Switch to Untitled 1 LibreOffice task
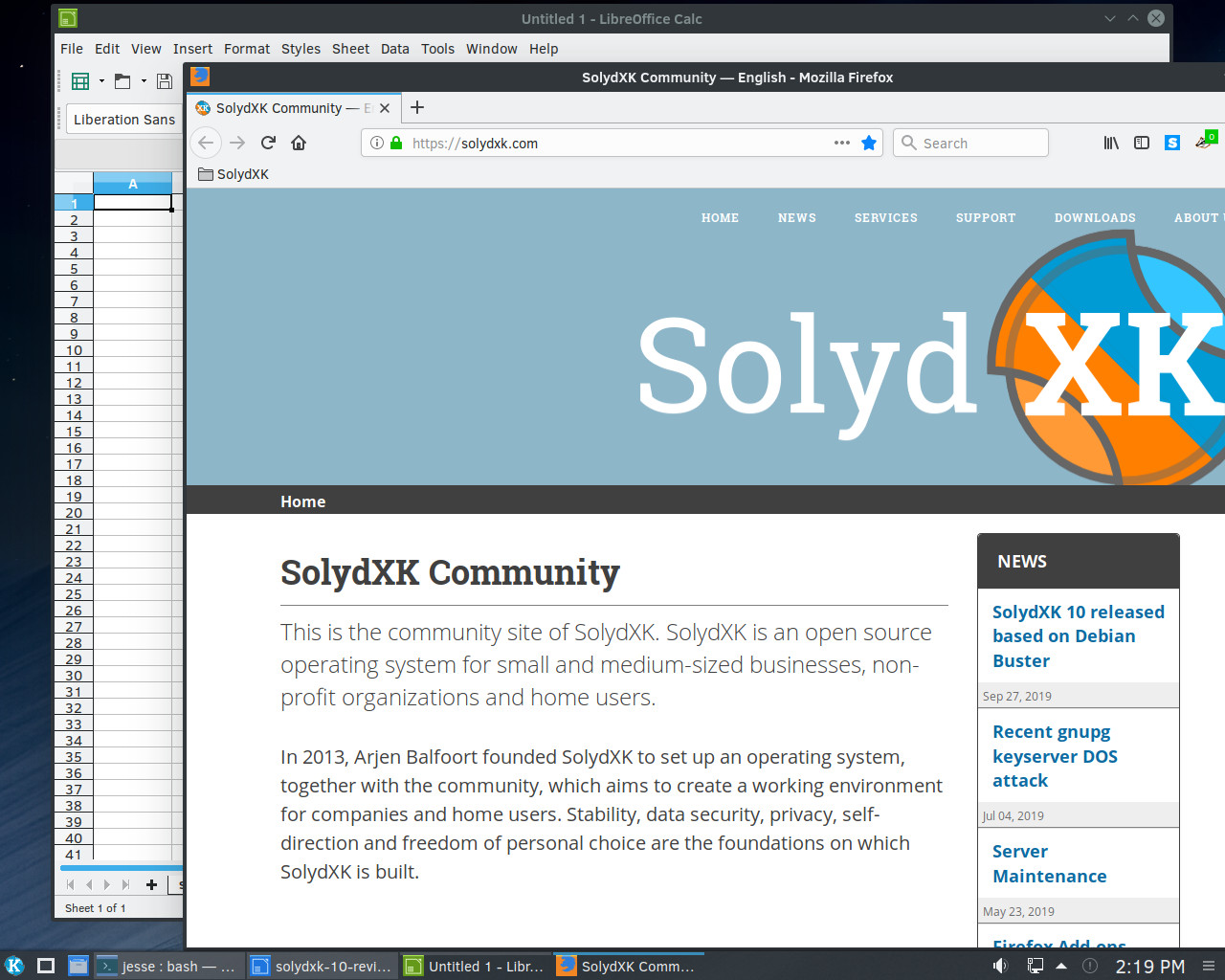The image size is (1225, 980). tap(475, 967)
